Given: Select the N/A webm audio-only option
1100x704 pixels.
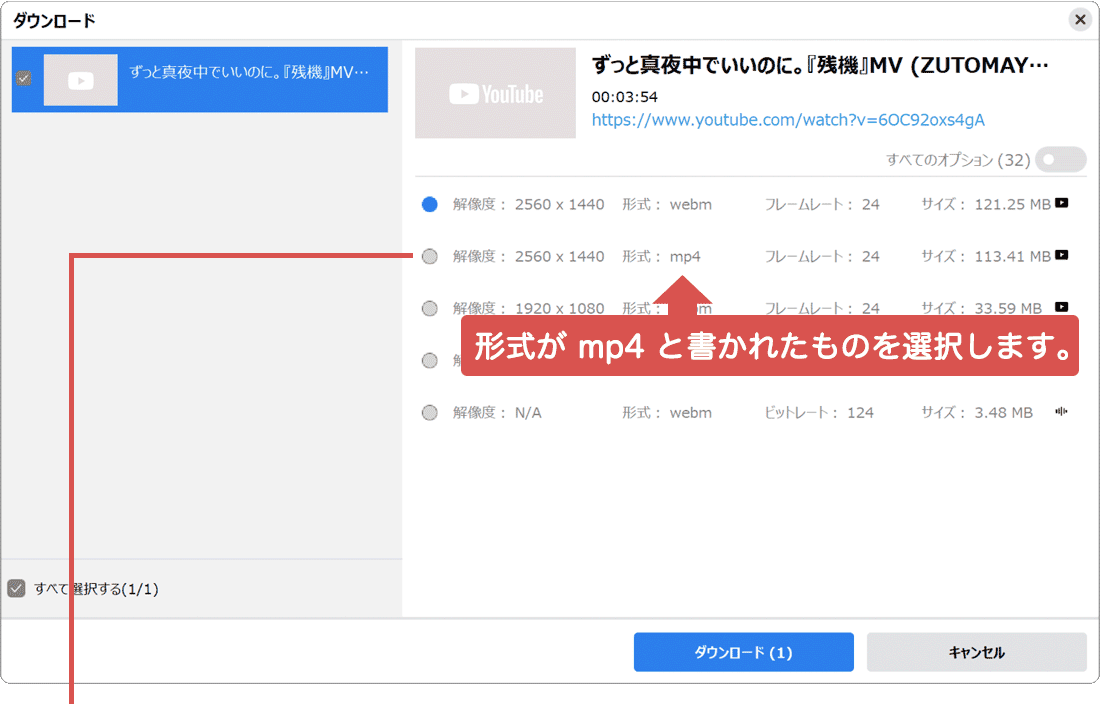Looking at the screenshot, I should [430, 411].
